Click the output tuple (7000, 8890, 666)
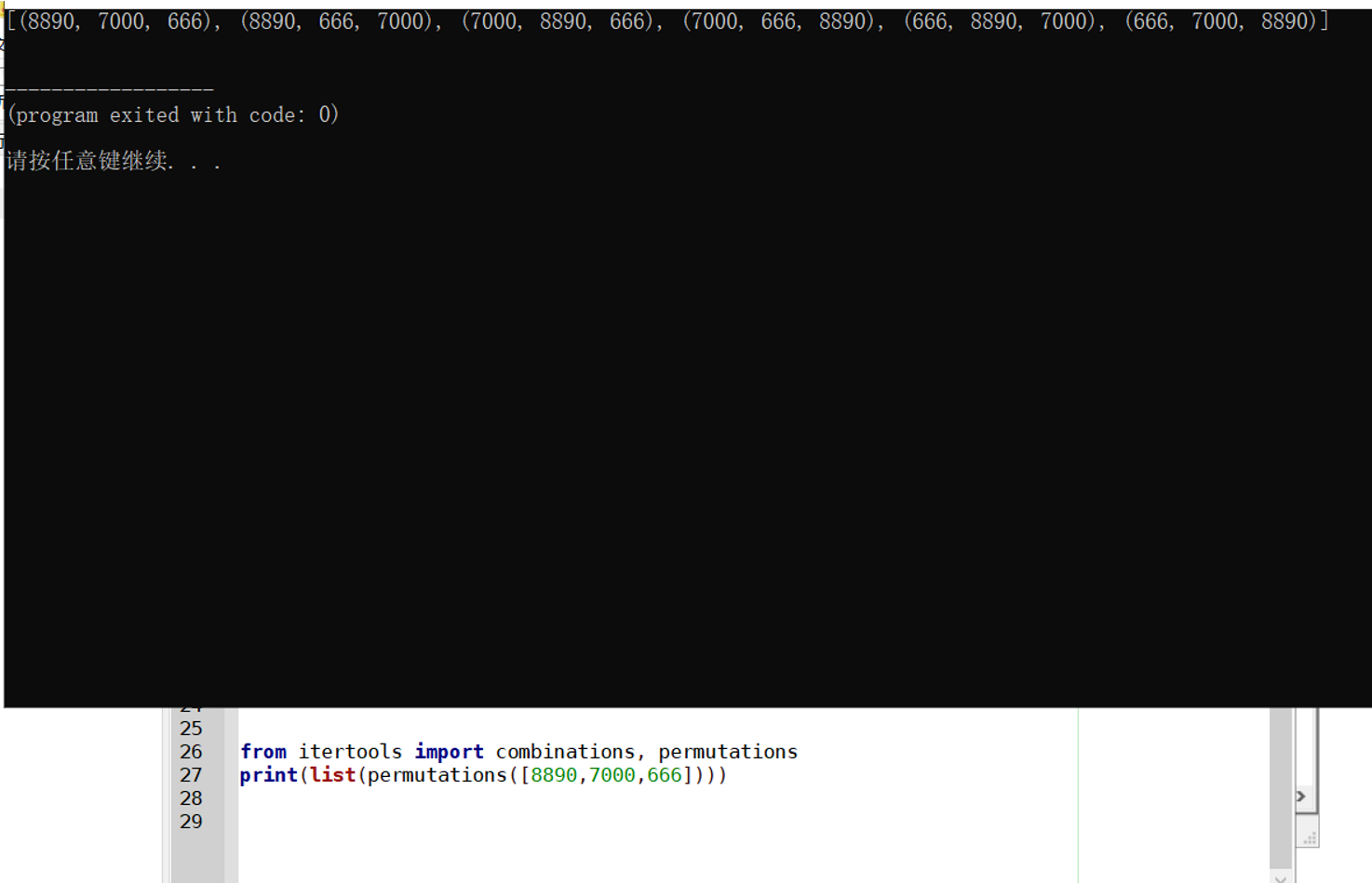 point(559,21)
